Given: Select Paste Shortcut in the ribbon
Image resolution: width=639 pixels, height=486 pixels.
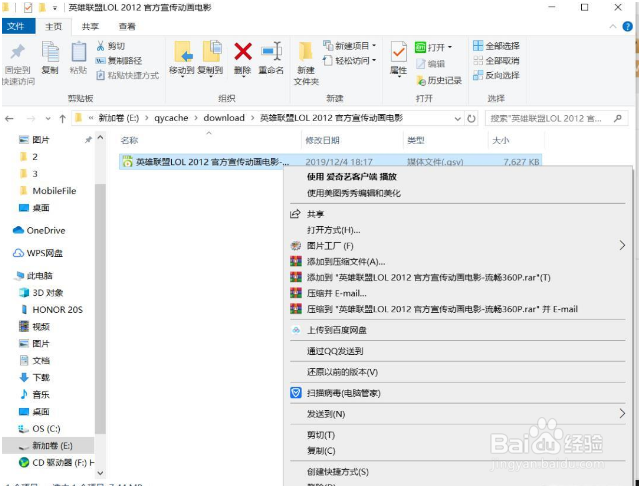Looking at the screenshot, I should (x=127, y=75).
